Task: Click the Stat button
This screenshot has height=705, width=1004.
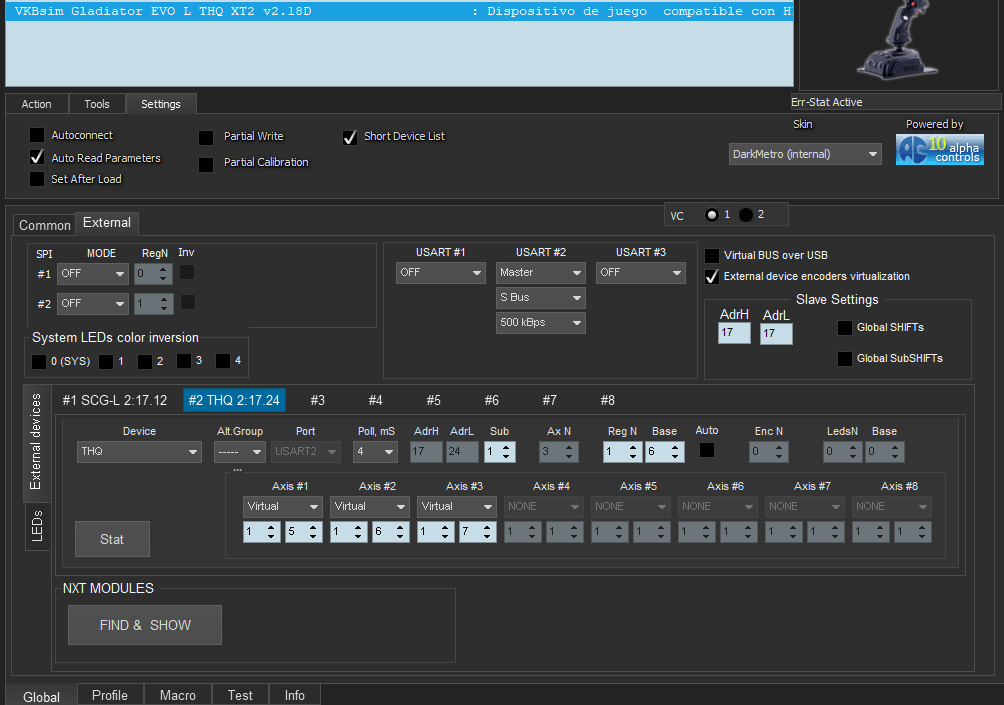Action: (x=112, y=539)
